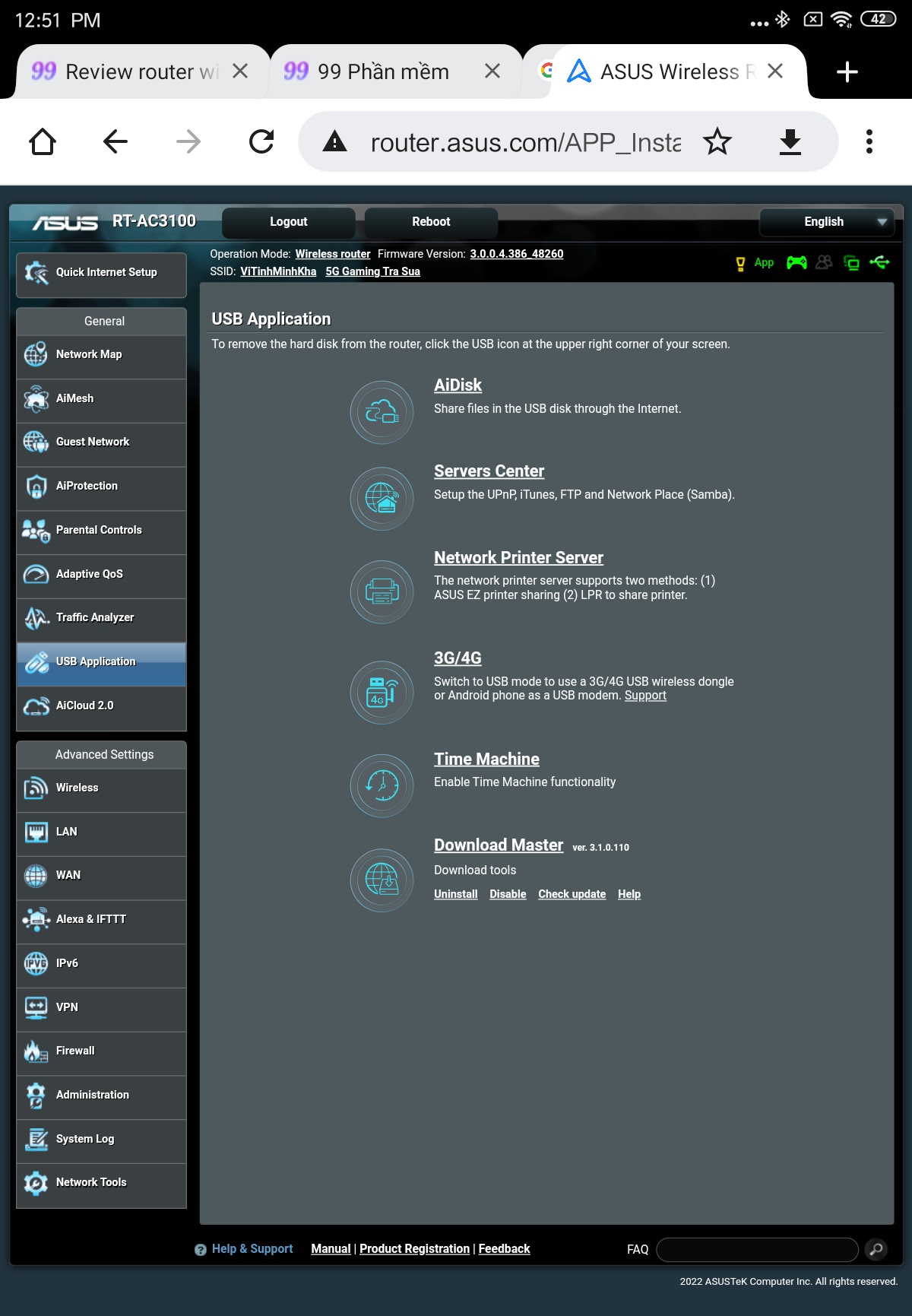912x1316 pixels.
Task: Click the Reboot button
Action: tap(431, 222)
